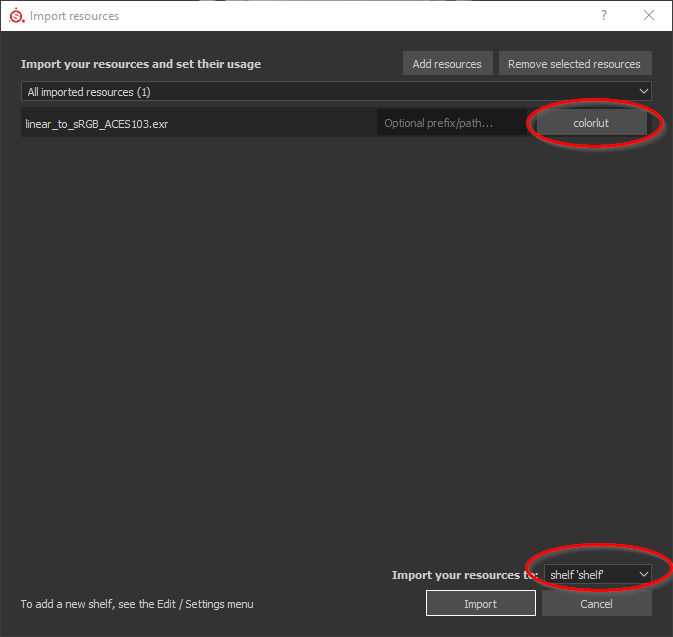The image size is (673, 637).
Task: Click the empty title bar area
Action: [350, 16]
